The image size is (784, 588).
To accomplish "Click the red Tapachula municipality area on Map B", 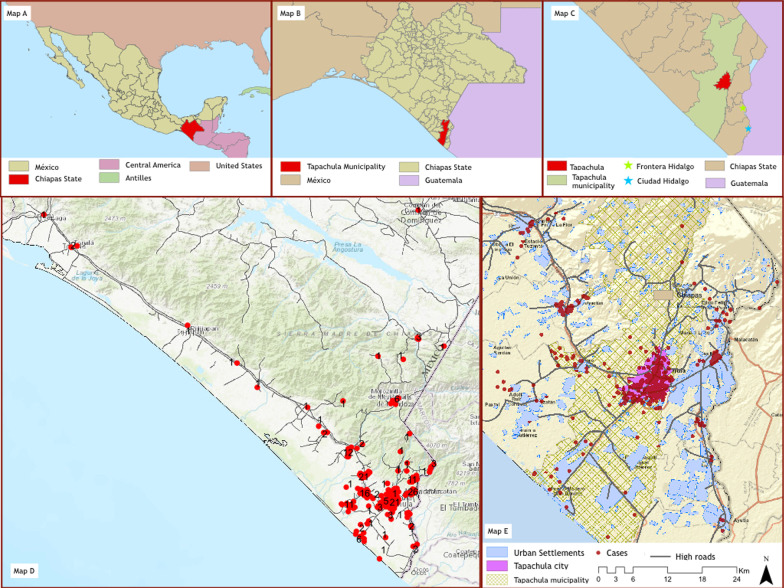I will tap(445, 131).
